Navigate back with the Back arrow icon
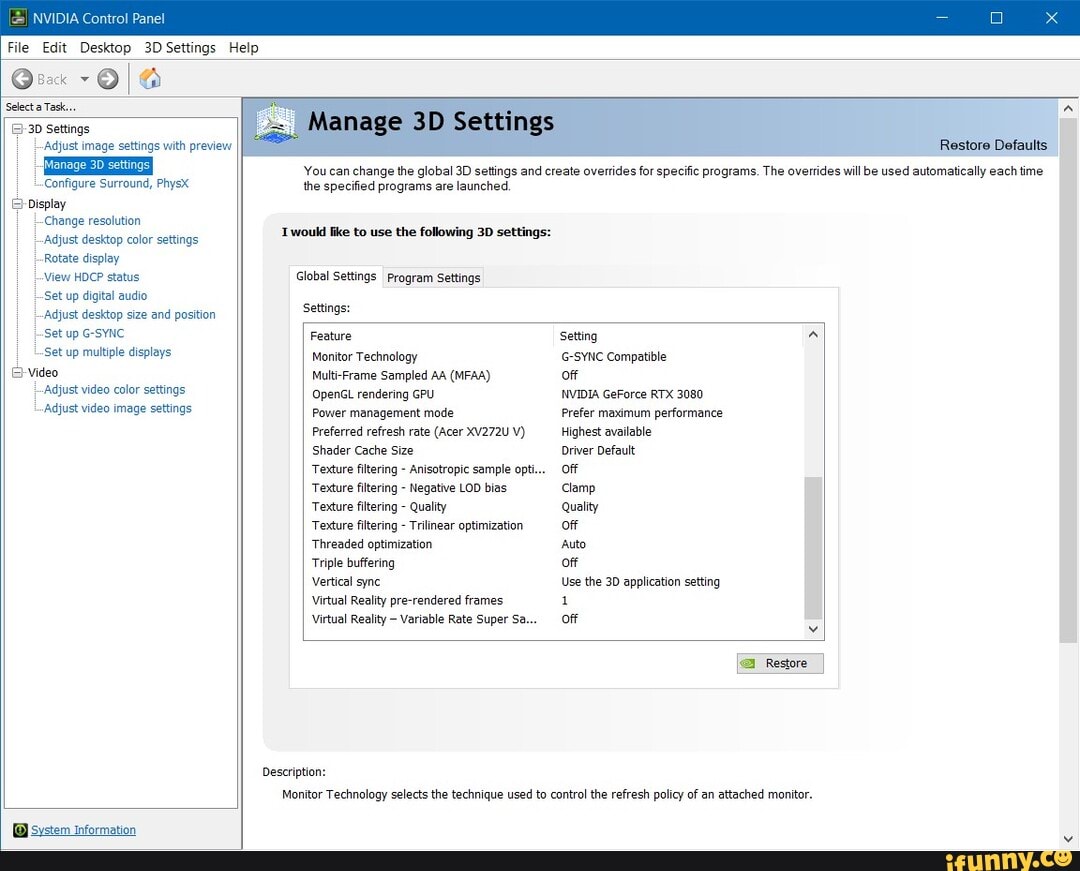The image size is (1080, 871). pyautogui.click(x=23, y=78)
